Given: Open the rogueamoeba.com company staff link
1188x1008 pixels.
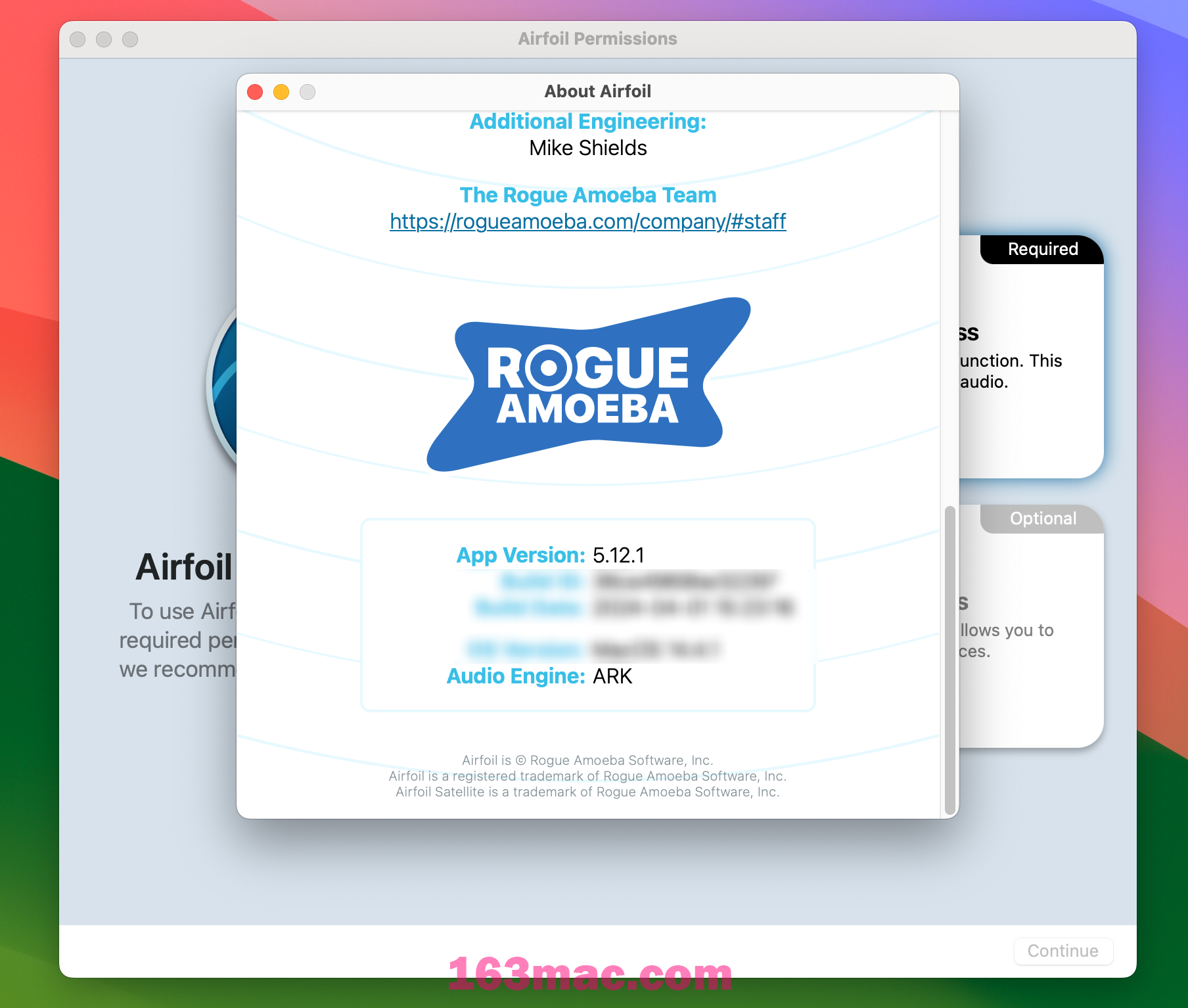Looking at the screenshot, I should [x=588, y=221].
